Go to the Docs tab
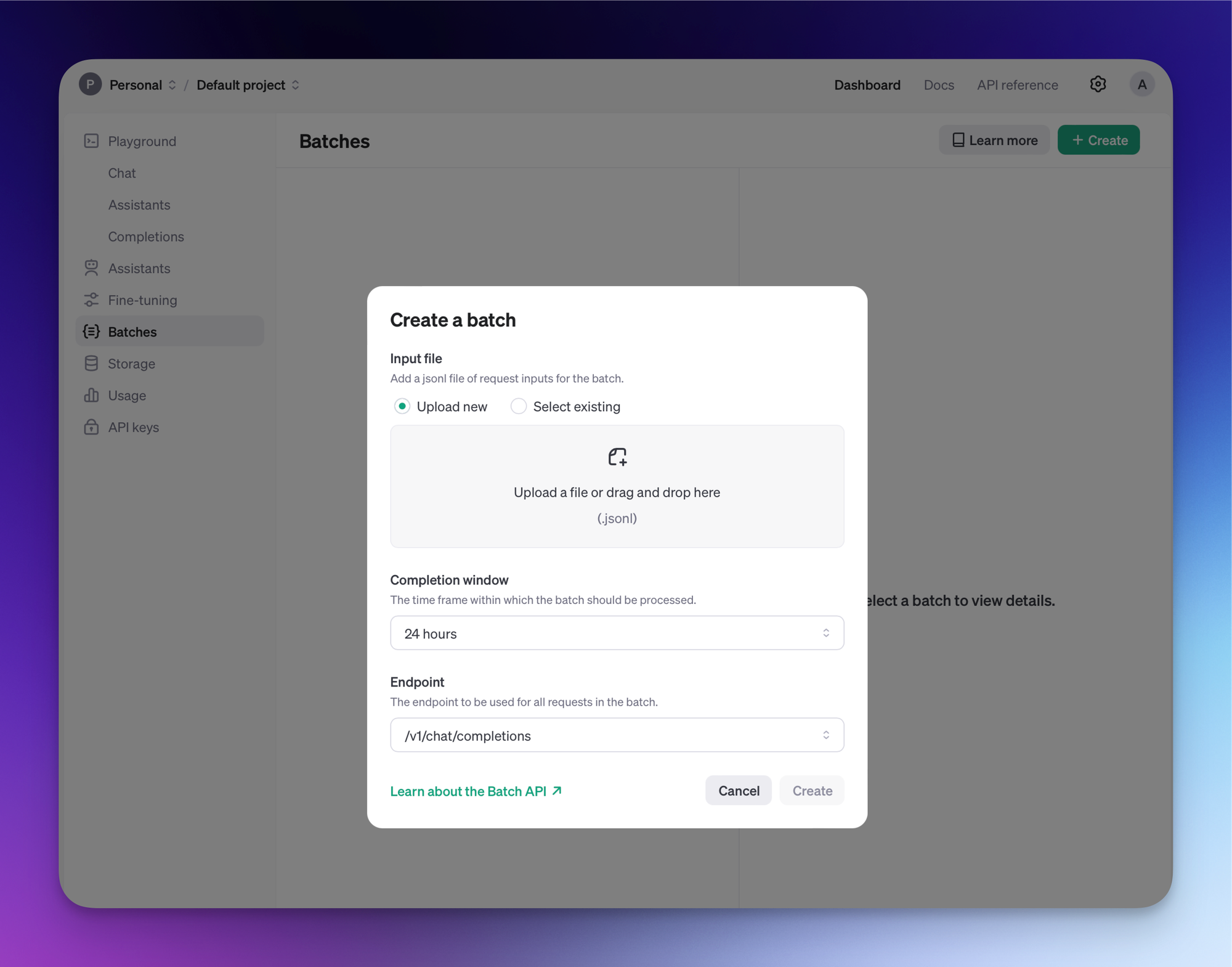Image resolution: width=1232 pixels, height=967 pixels. tap(938, 85)
